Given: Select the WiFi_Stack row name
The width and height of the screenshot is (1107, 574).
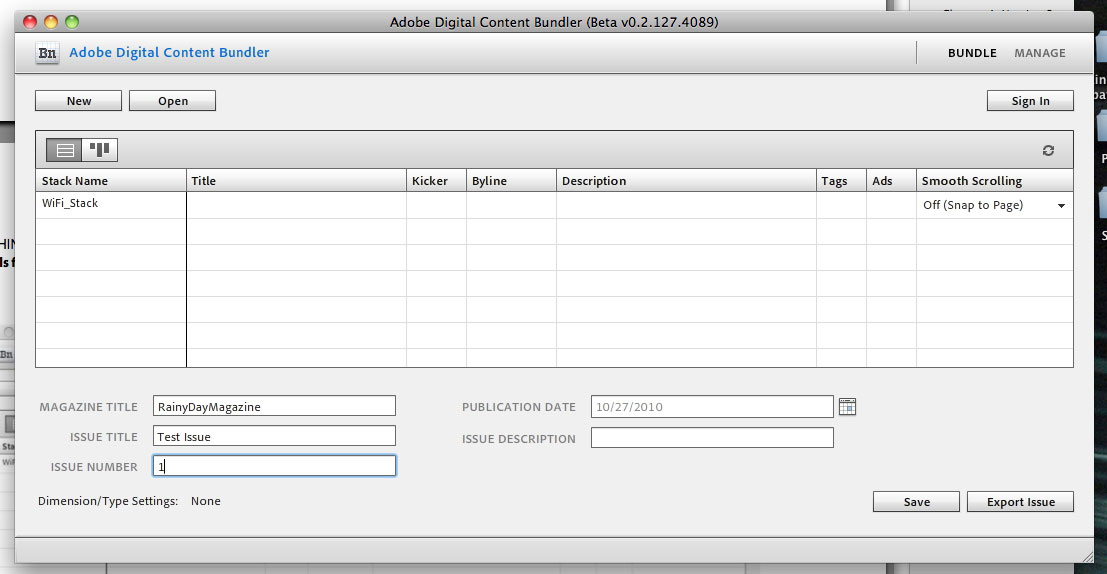Looking at the screenshot, I should tap(70, 203).
